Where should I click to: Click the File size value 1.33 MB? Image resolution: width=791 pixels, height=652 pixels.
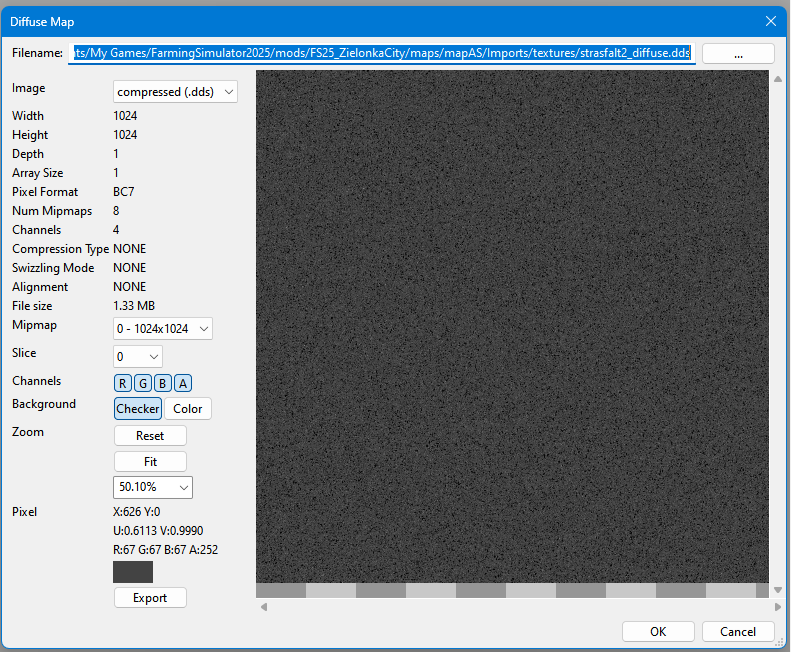coord(134,306)
